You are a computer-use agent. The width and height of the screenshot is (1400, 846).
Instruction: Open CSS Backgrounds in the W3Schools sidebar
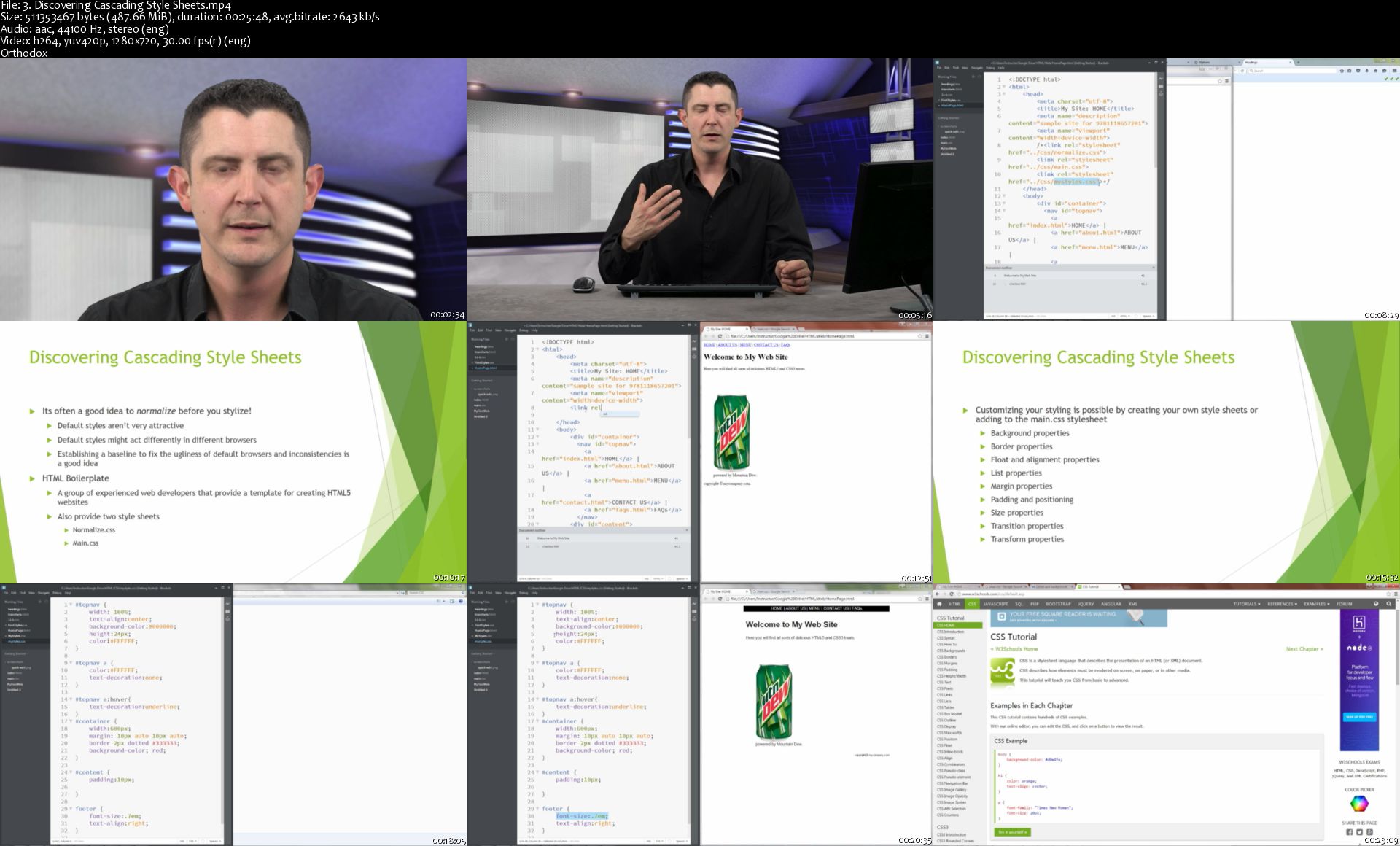click(951, 651)
